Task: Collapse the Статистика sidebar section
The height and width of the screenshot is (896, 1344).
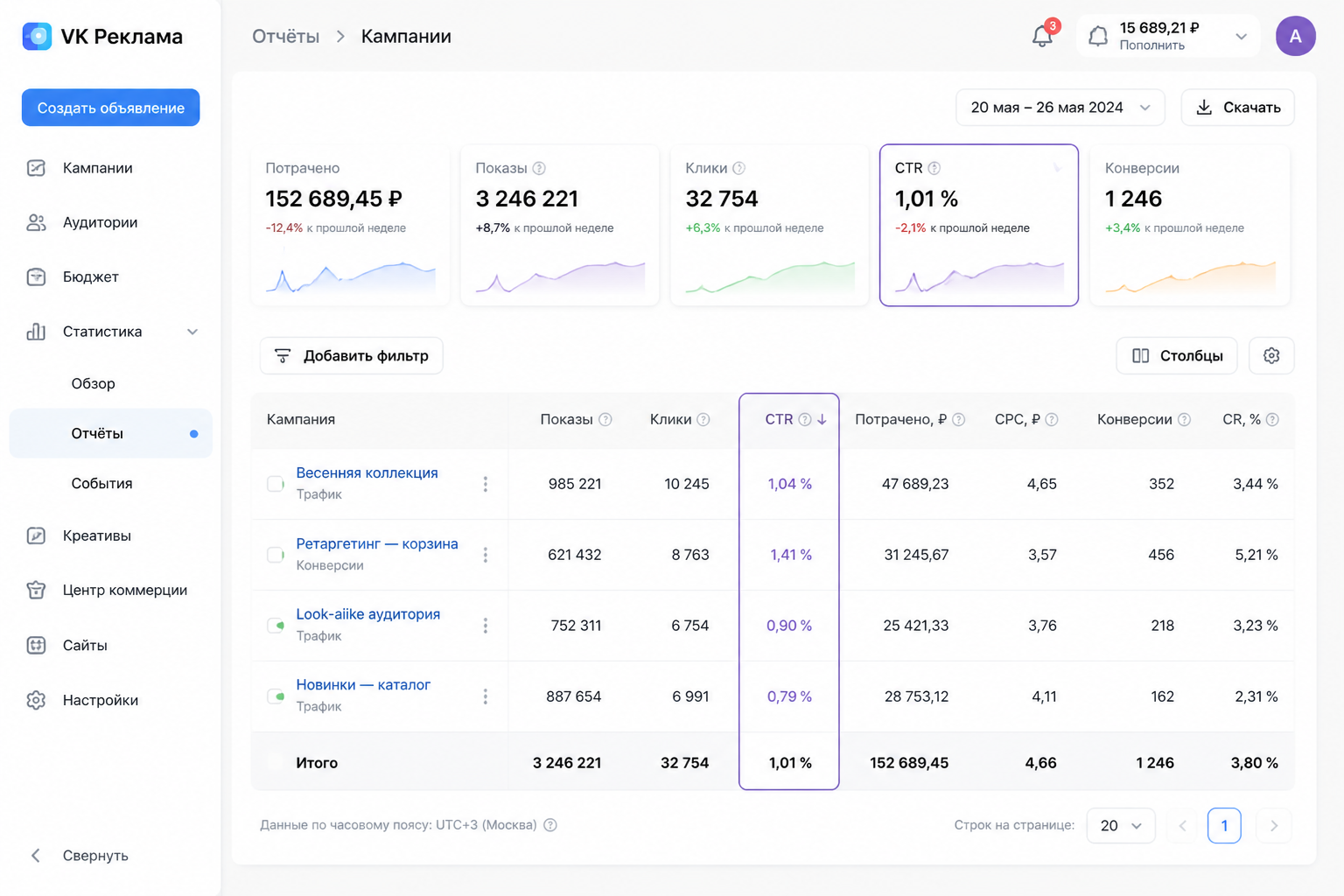Action: (192, 332)
